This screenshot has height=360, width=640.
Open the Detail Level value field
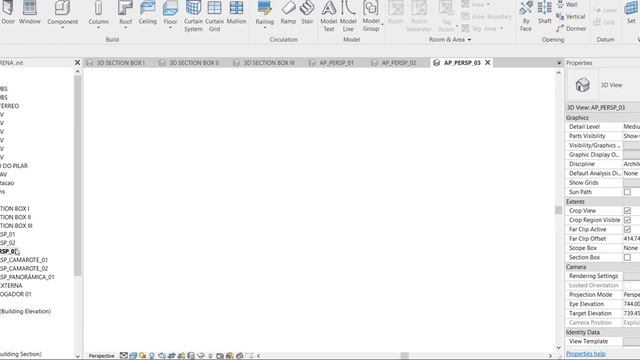point(631,127)
